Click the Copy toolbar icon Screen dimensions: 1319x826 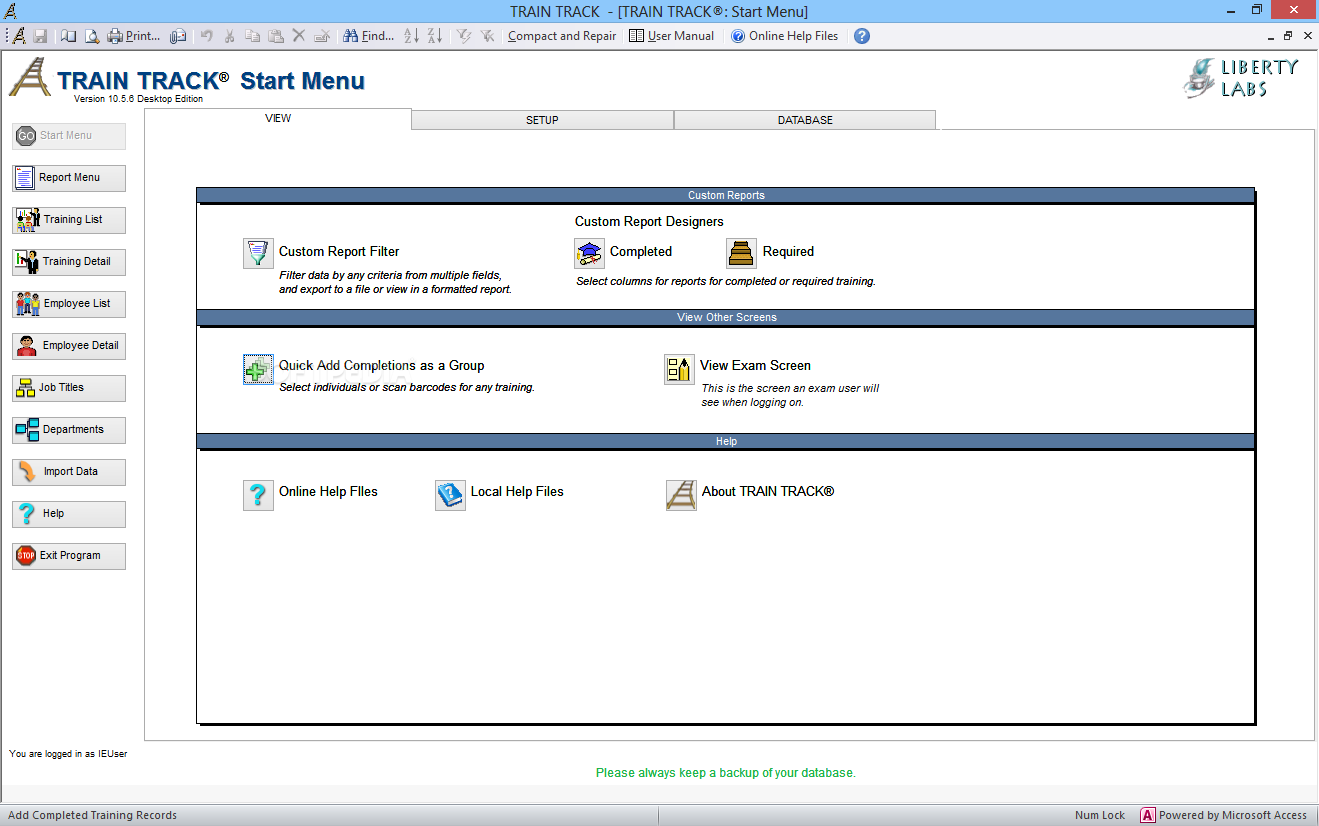pyautogui.click(x=253, y=36)
